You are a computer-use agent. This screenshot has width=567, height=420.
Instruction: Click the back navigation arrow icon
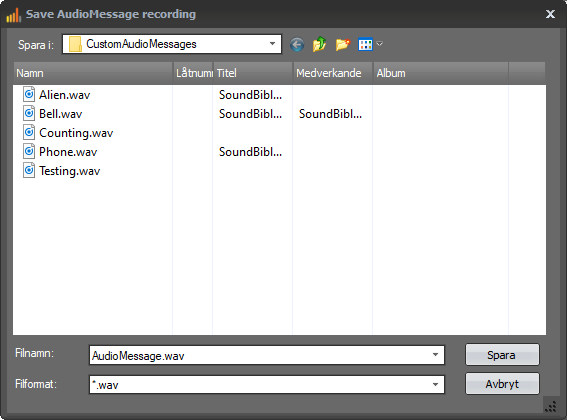click(x=297, y=44)
